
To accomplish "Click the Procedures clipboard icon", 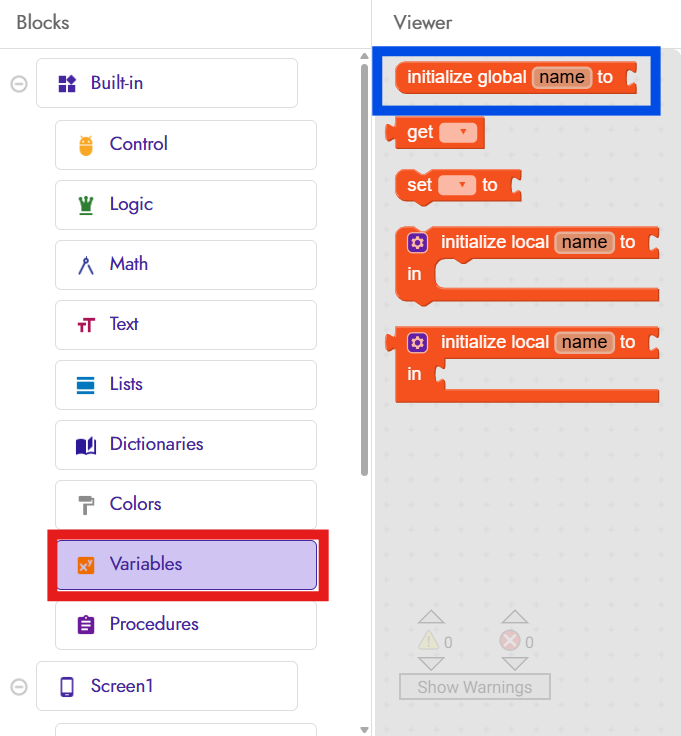I will (86, 625).
